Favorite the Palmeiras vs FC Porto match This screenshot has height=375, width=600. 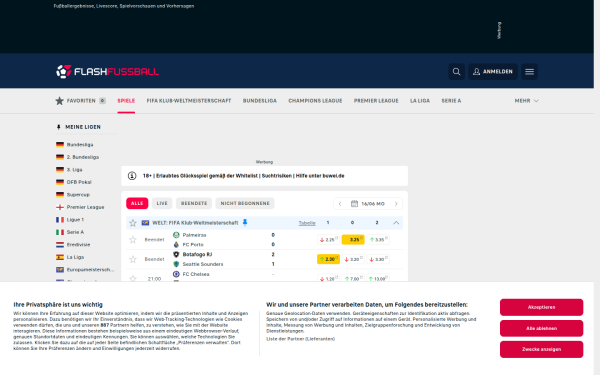click(133, 240)
